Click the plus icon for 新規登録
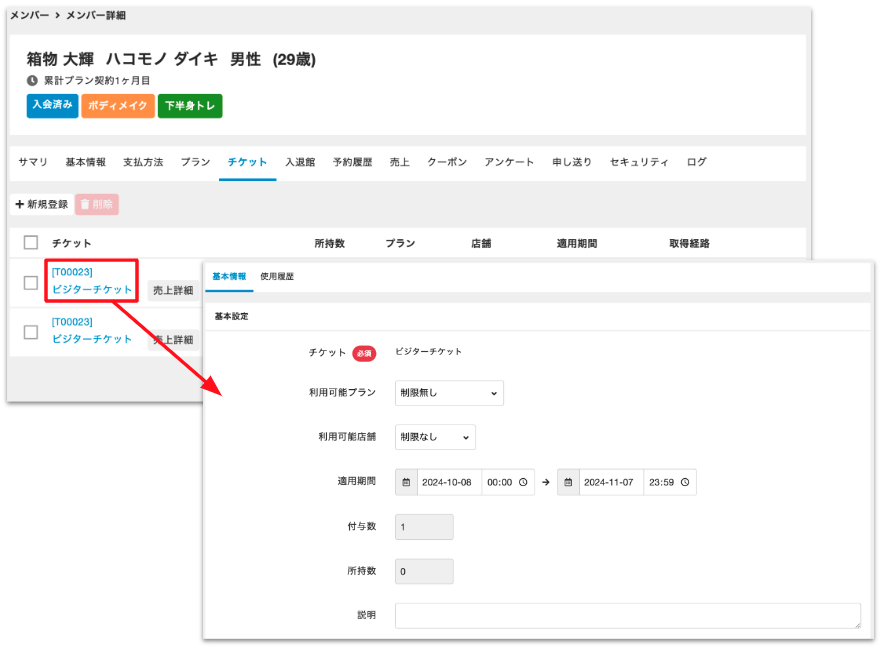This screenshot has width=885, height=649. (x=20, y=204)
